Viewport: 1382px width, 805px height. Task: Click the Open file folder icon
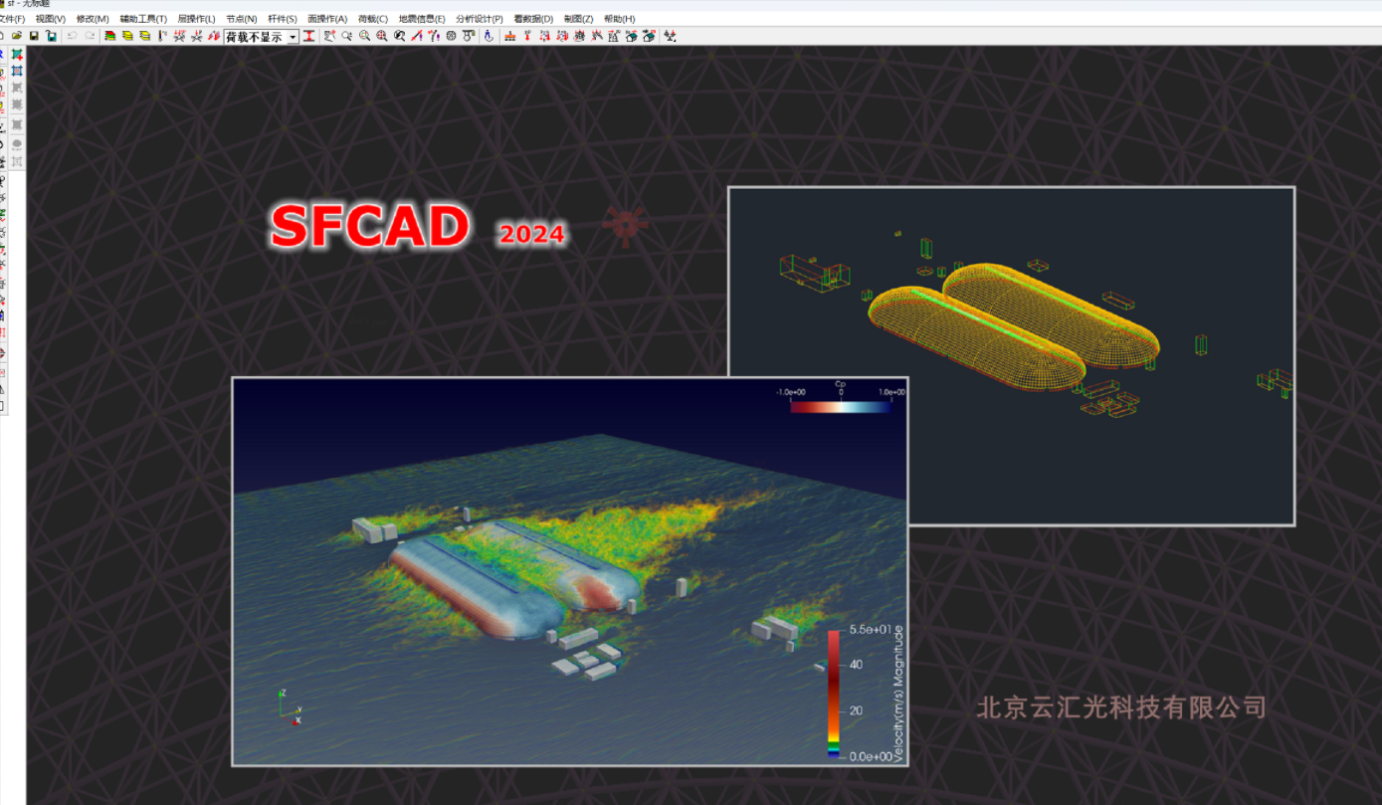(17, 36)
